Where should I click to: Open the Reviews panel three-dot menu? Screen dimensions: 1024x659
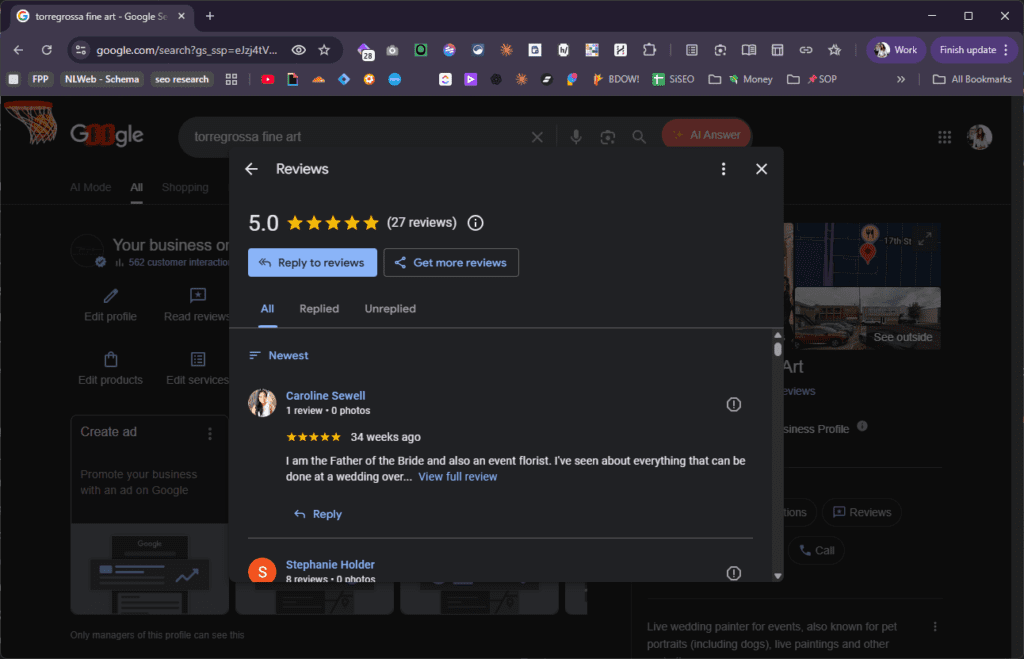pos(723,169)
